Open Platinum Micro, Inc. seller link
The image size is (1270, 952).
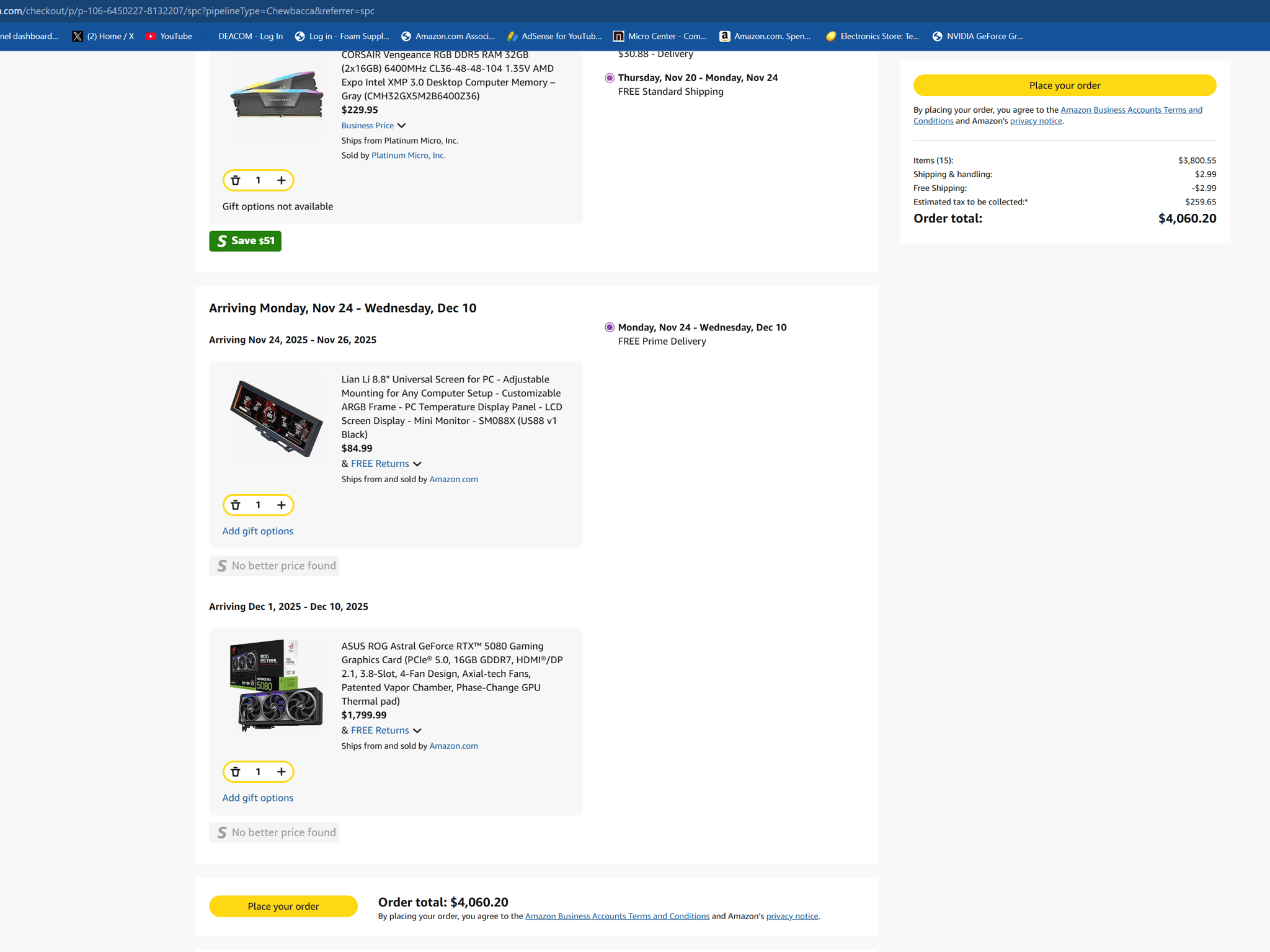pos(408,156)
